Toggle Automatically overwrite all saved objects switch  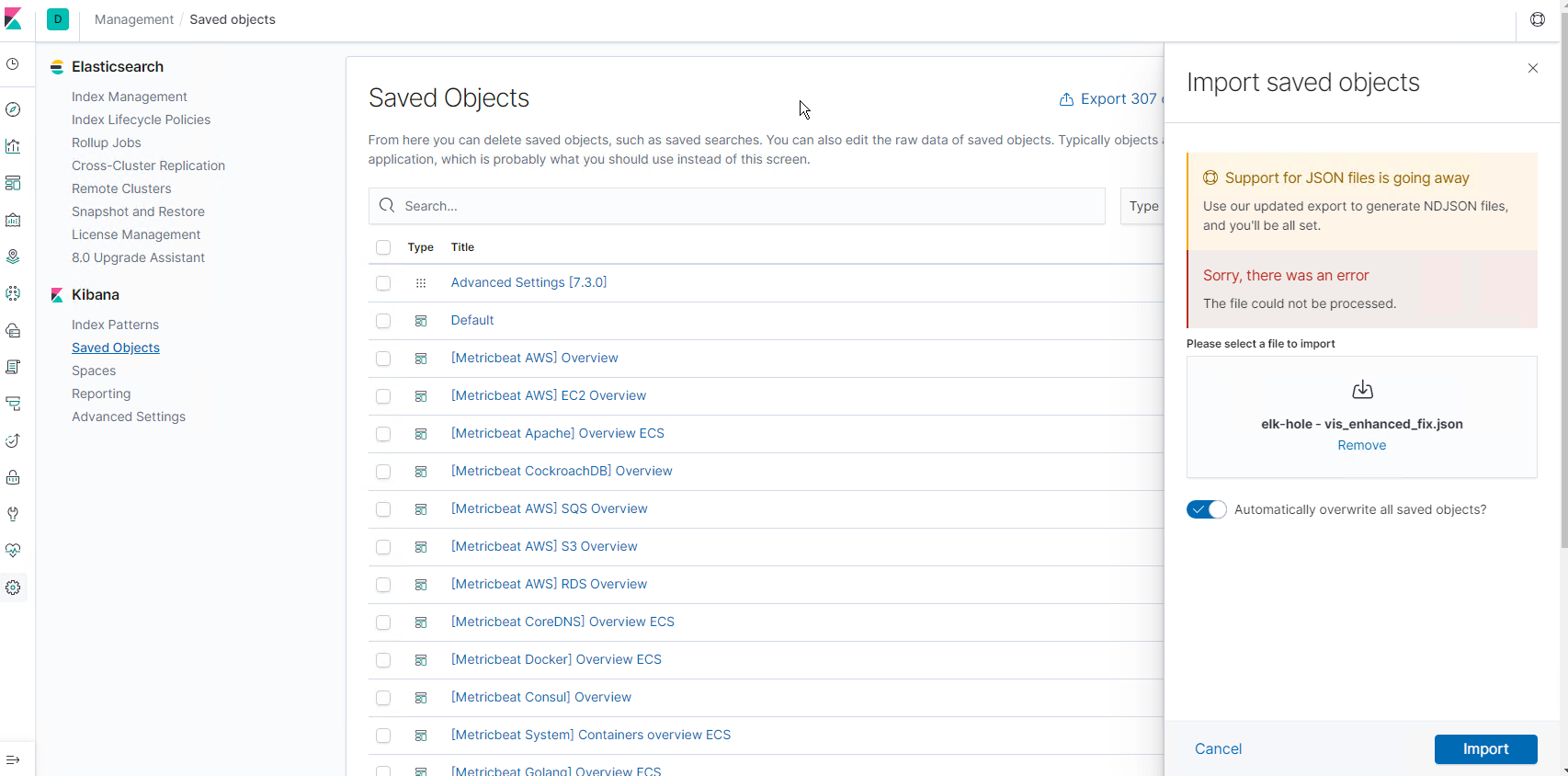pos(1206,509)
